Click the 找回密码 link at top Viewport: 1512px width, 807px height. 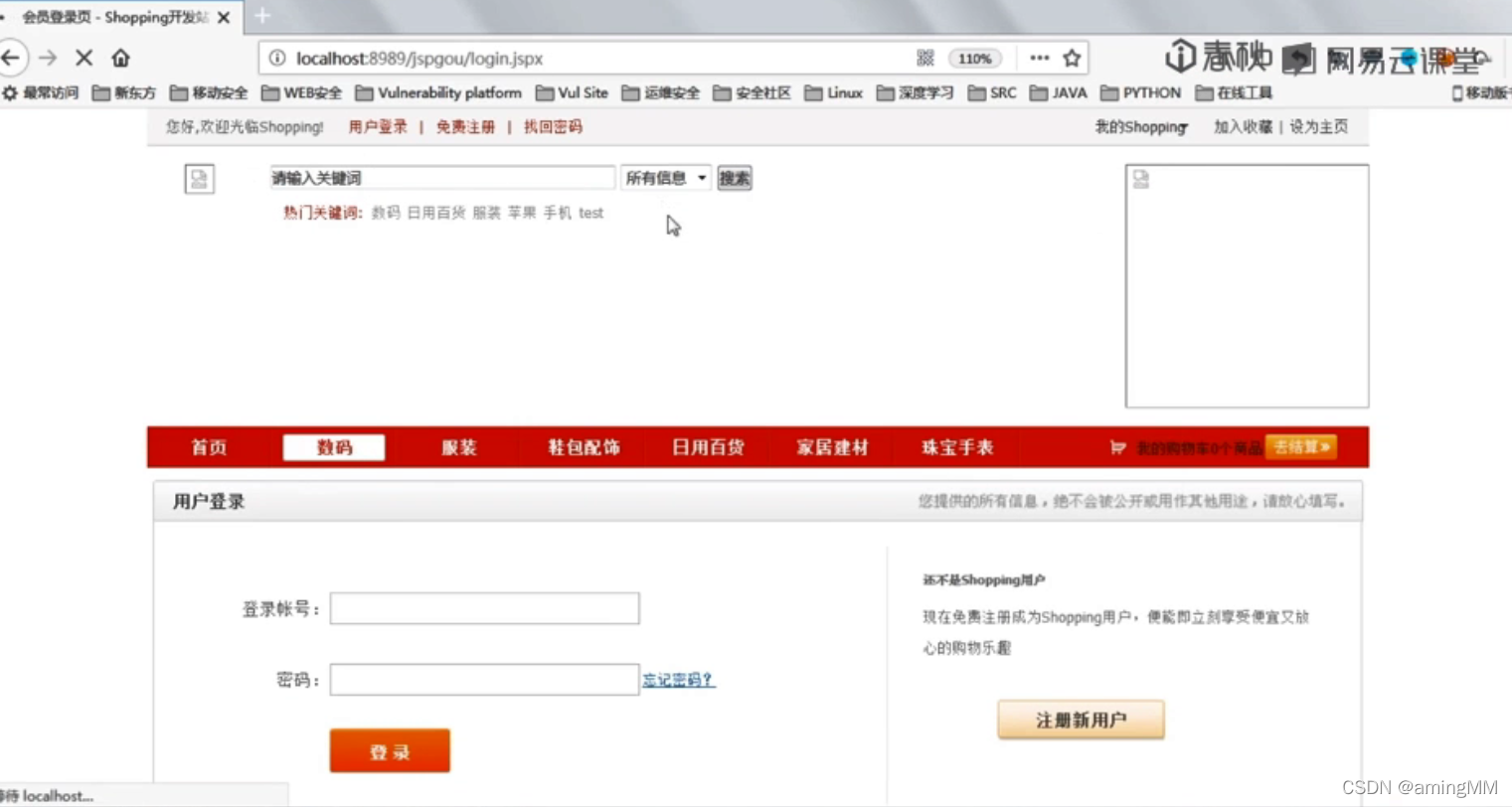pyautogui.click(x=553, y=127)
